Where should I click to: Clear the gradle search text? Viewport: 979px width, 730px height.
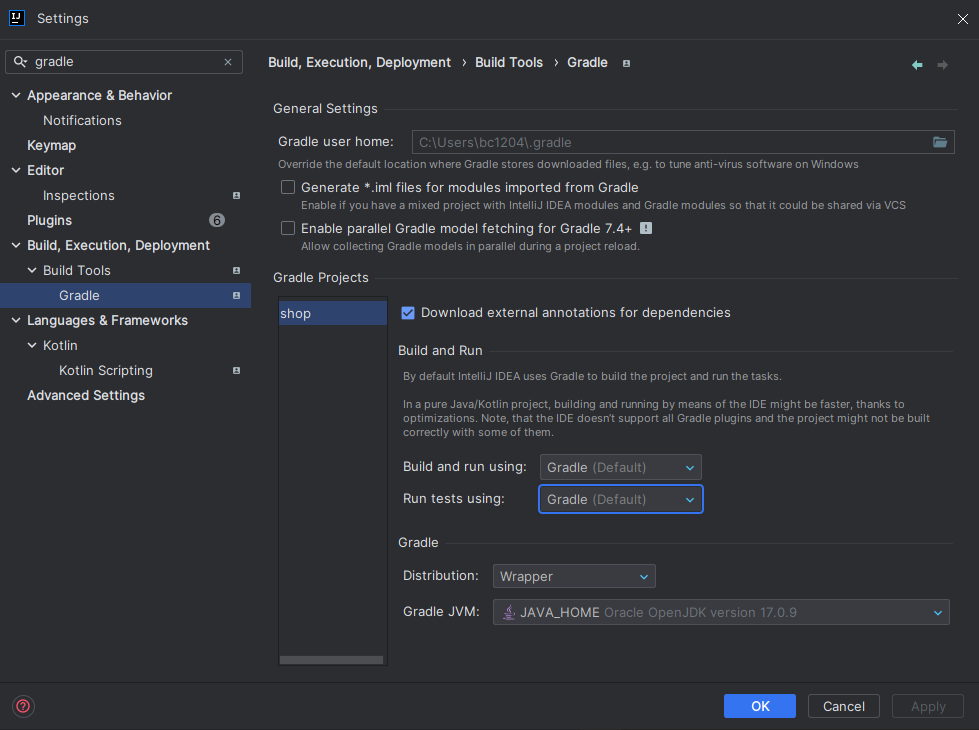point(228,62)
